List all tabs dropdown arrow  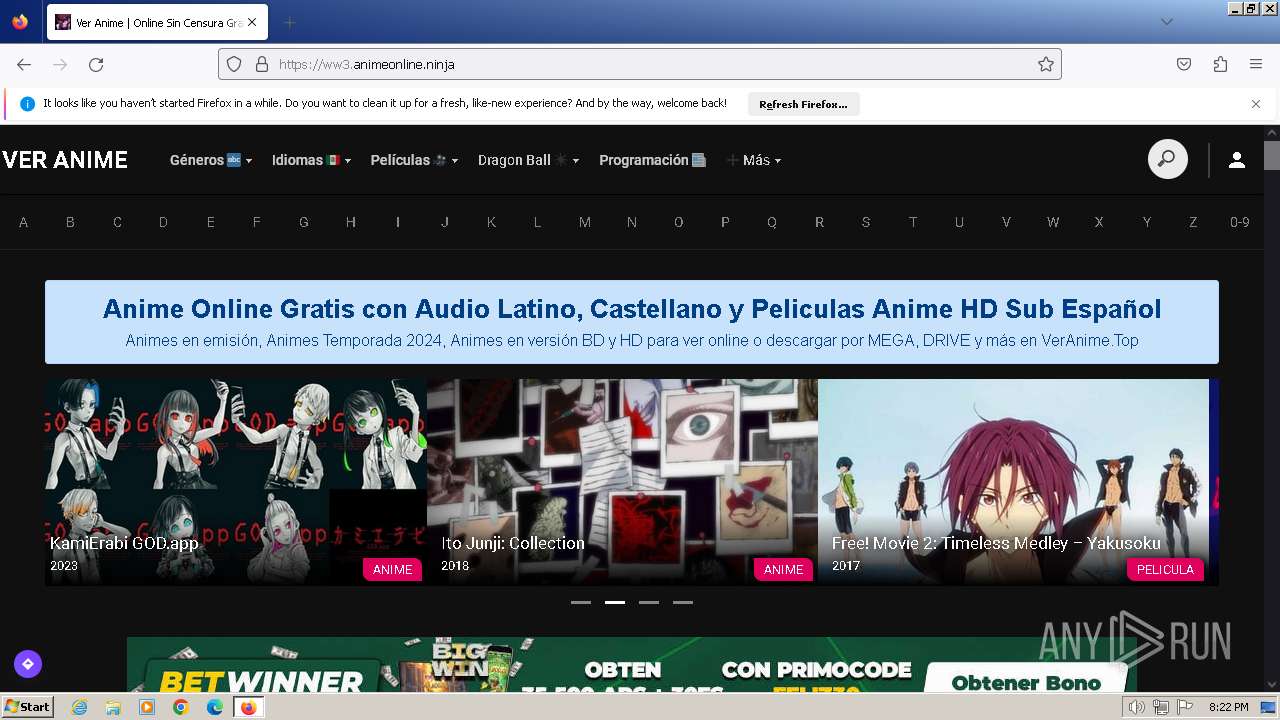[x=1166, y=22]
